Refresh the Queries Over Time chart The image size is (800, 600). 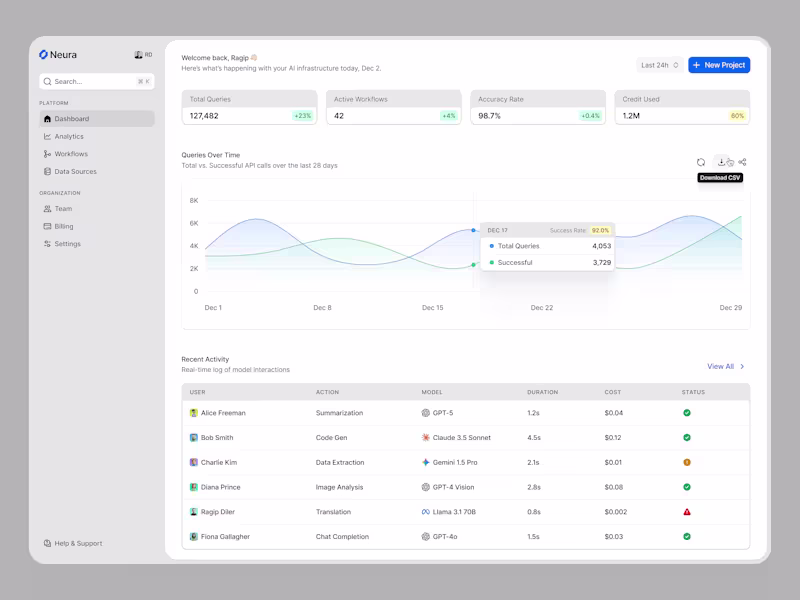coord(700,160)
